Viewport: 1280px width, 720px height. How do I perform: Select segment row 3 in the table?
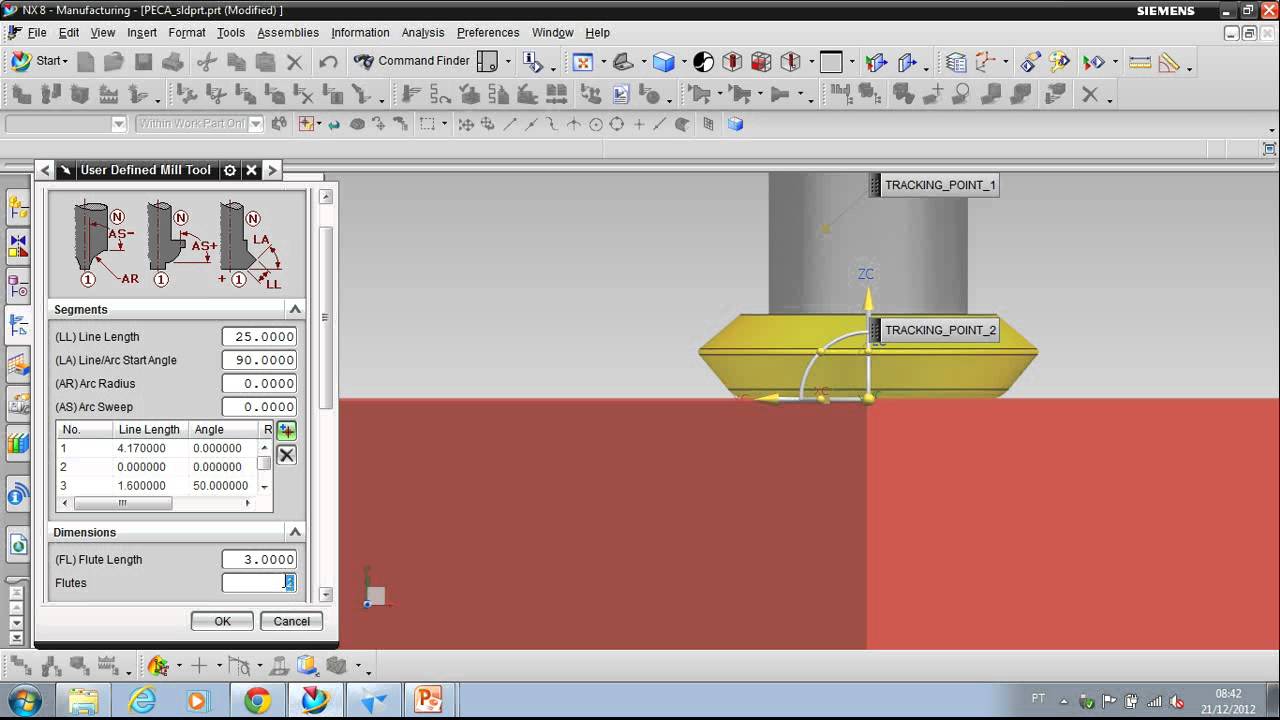[157, 486]
